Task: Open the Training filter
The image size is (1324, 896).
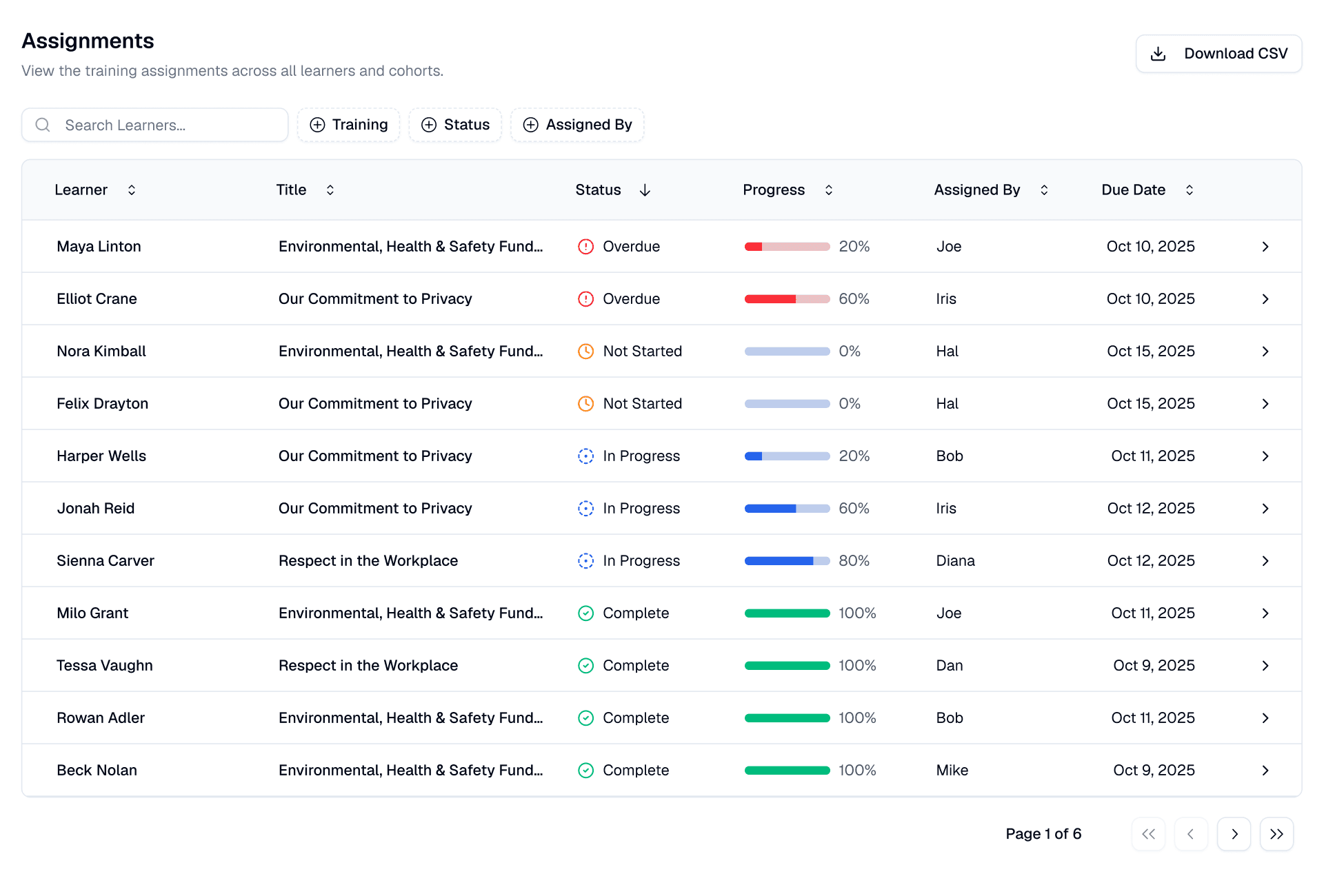Action: tap(349, 125)
